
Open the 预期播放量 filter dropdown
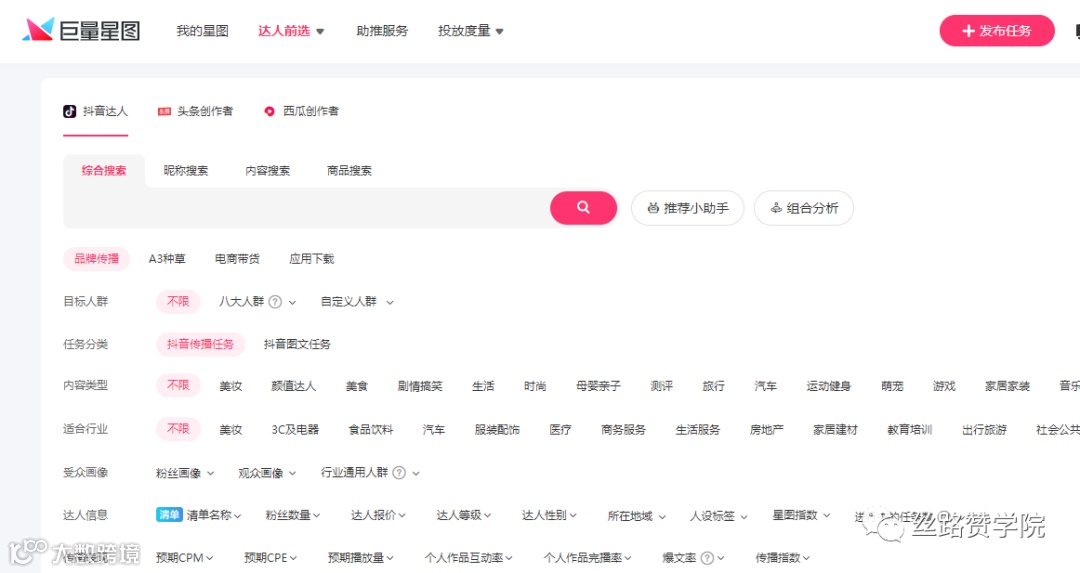(360, 558)
